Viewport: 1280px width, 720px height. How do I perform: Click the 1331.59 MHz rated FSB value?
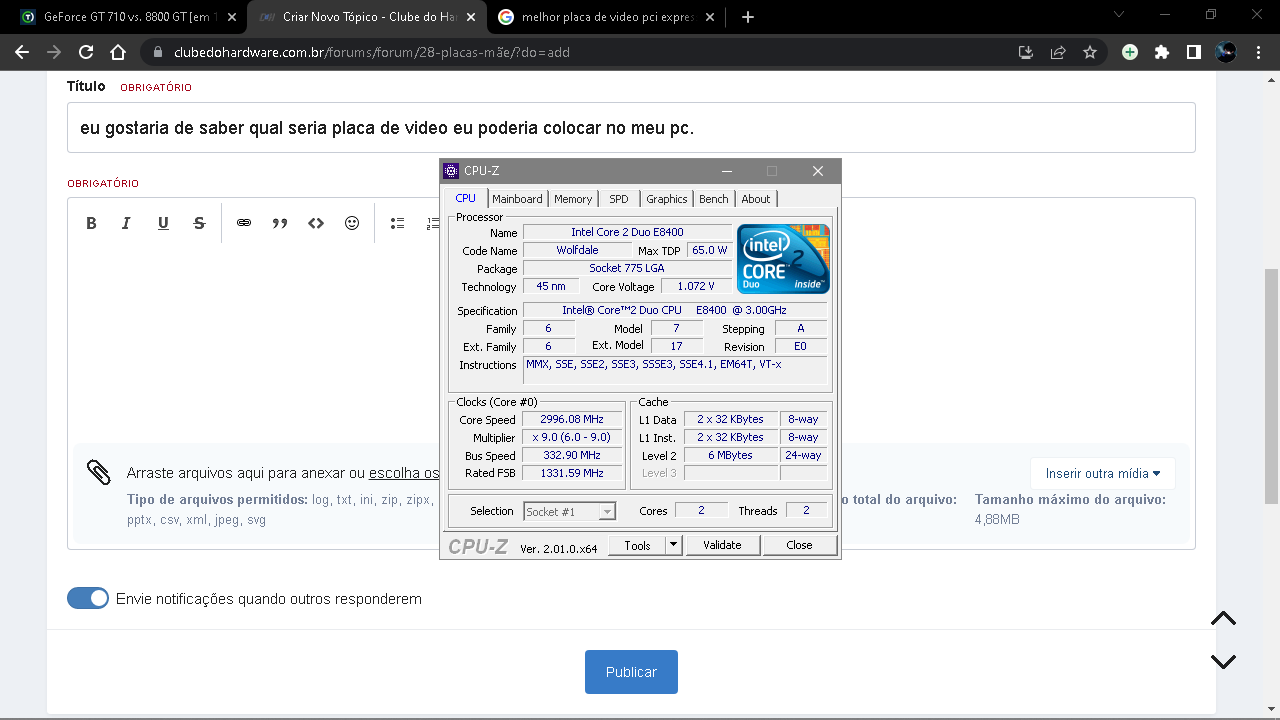coord(572,473)
